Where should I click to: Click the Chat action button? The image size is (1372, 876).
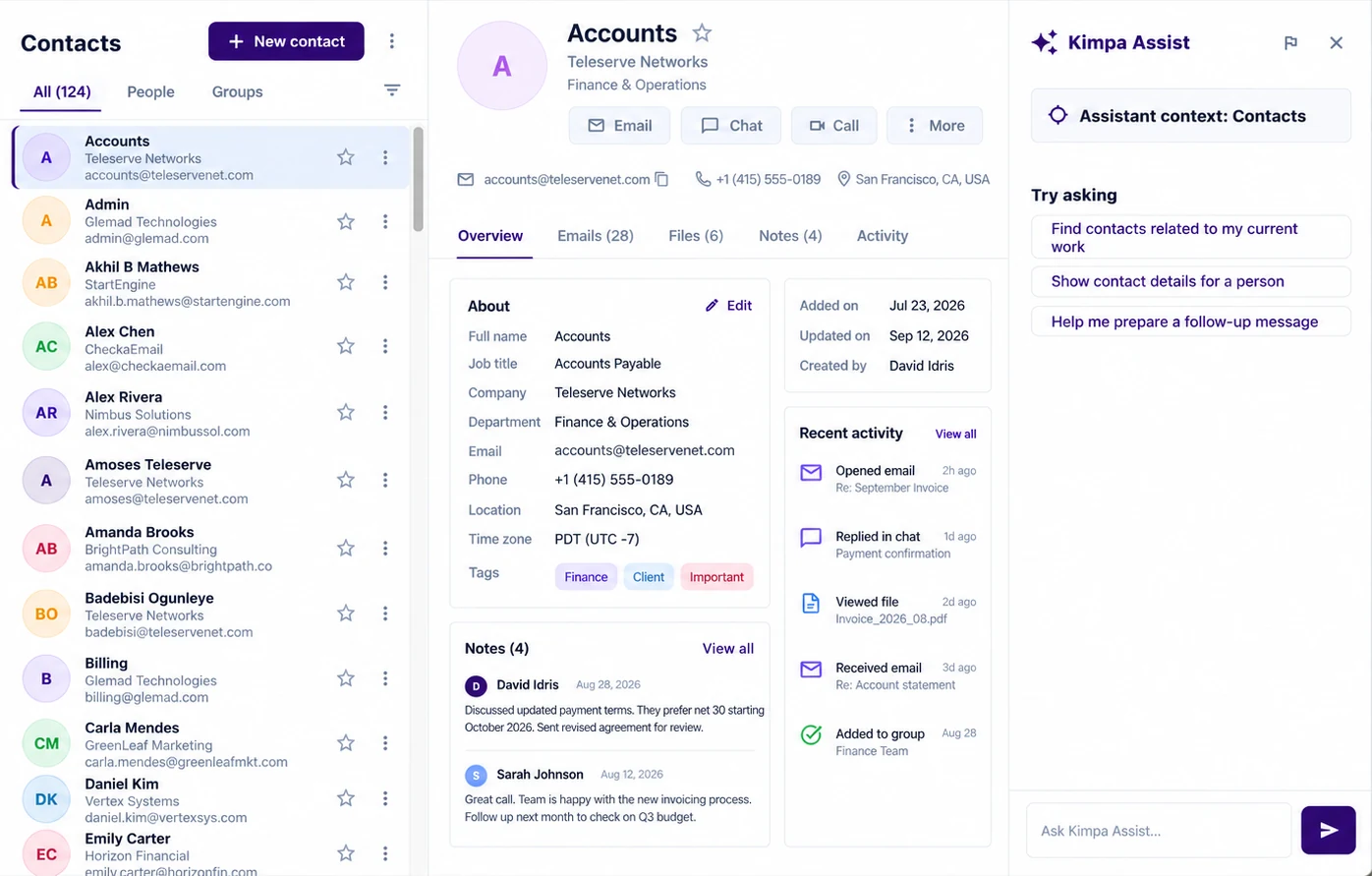pyautogui.click(x=731, y=126)
